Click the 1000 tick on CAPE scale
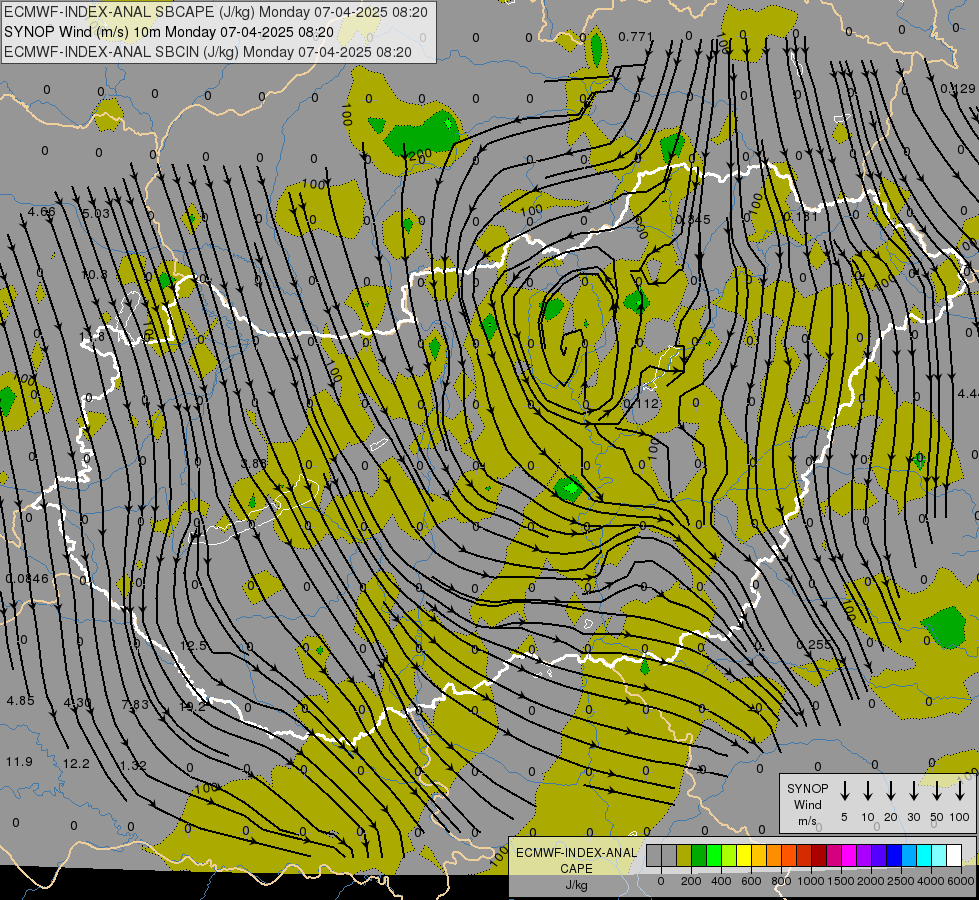This screenshot has height=900, width=979. [x=811, y=881]
